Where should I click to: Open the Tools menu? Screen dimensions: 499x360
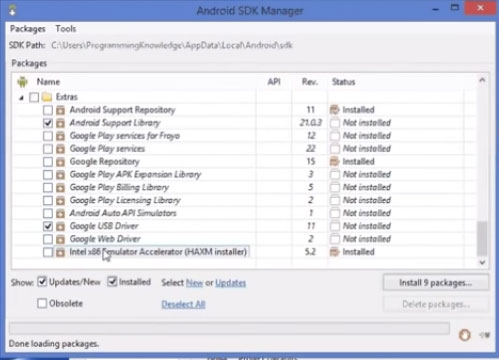pyautogui.click(x=66, y=29)
